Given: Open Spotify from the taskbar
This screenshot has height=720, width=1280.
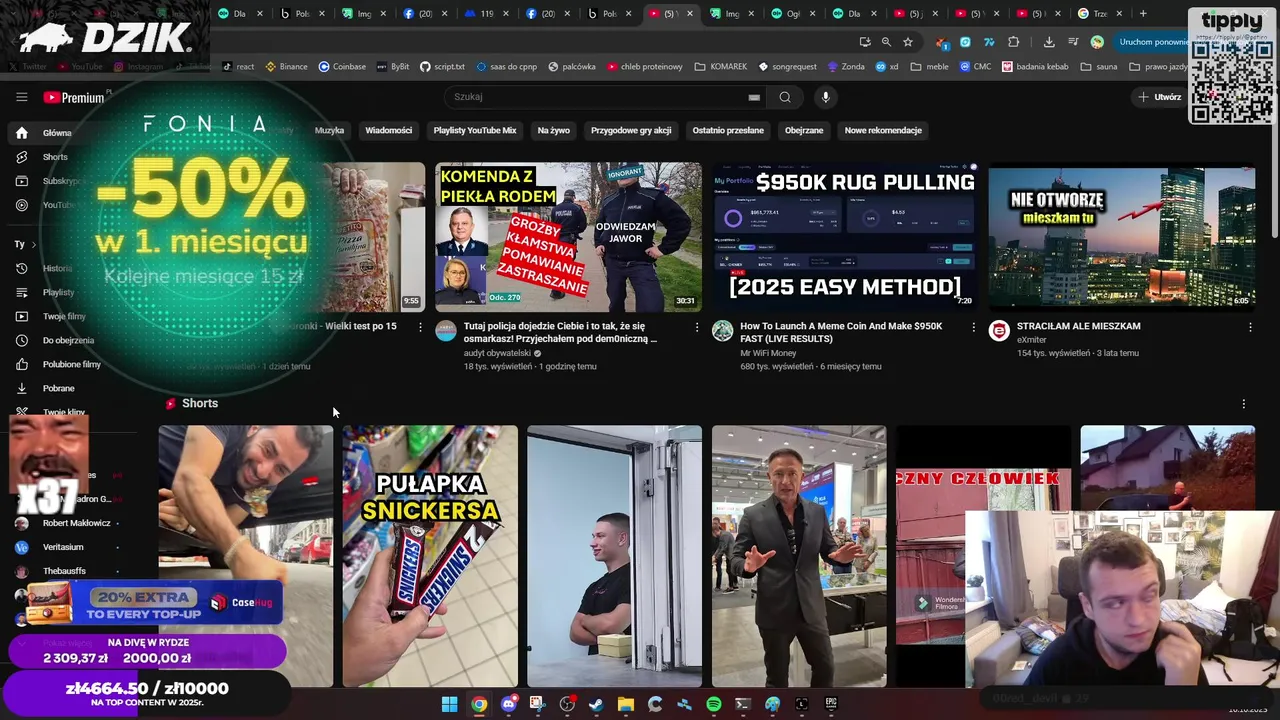Looking at the screenshot, I should point(713,704).
